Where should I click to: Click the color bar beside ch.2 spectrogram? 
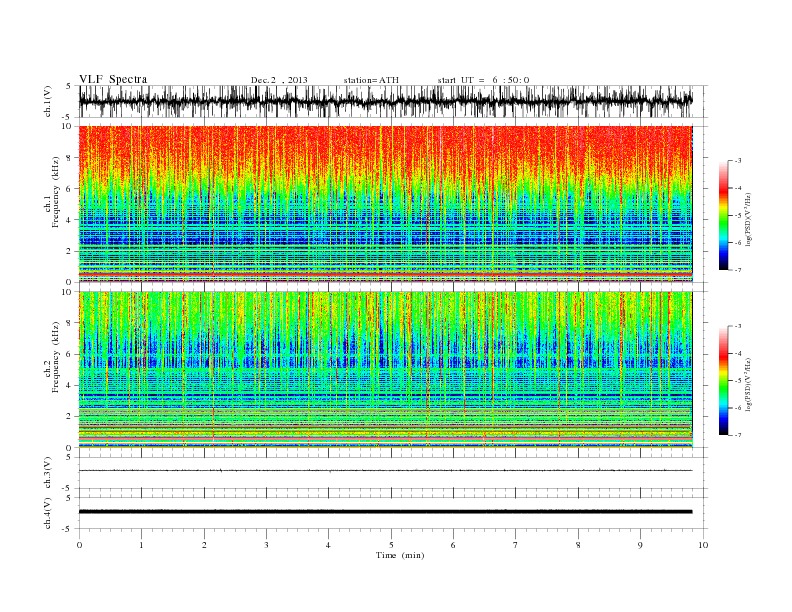point(723,380)
